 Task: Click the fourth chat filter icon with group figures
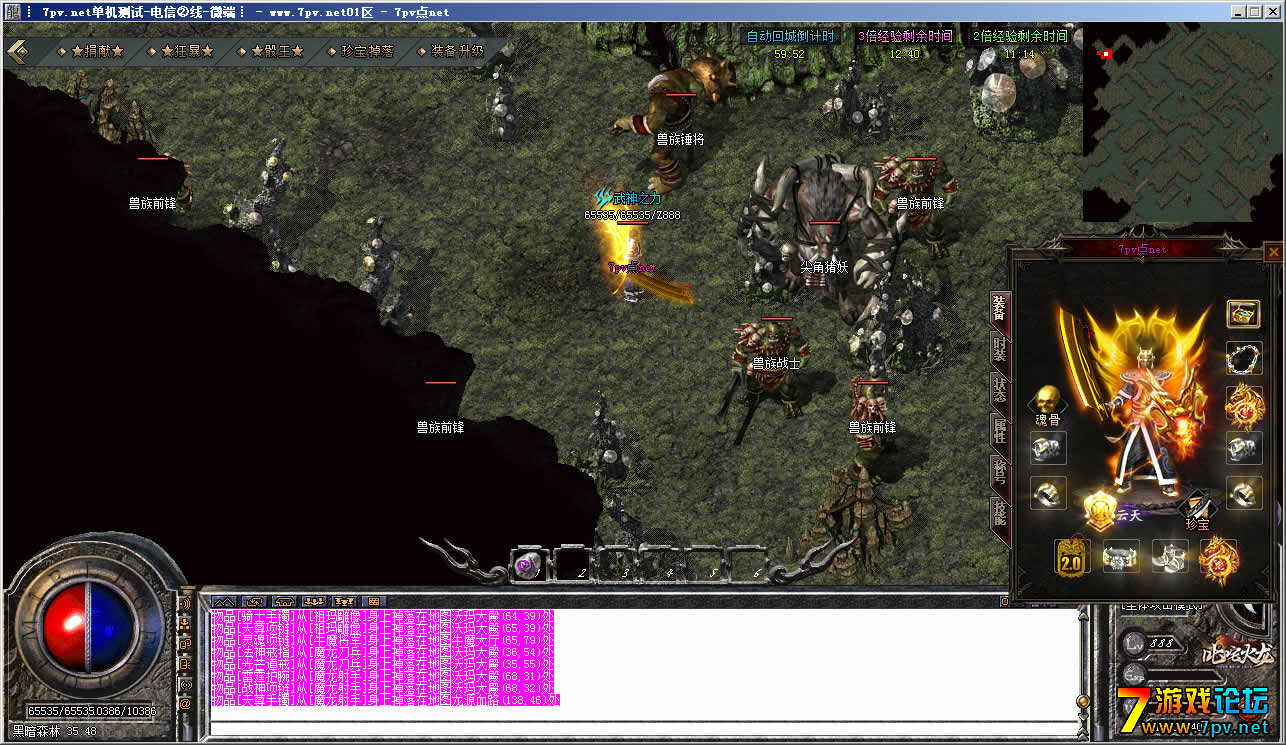click(x=315, y=602)
